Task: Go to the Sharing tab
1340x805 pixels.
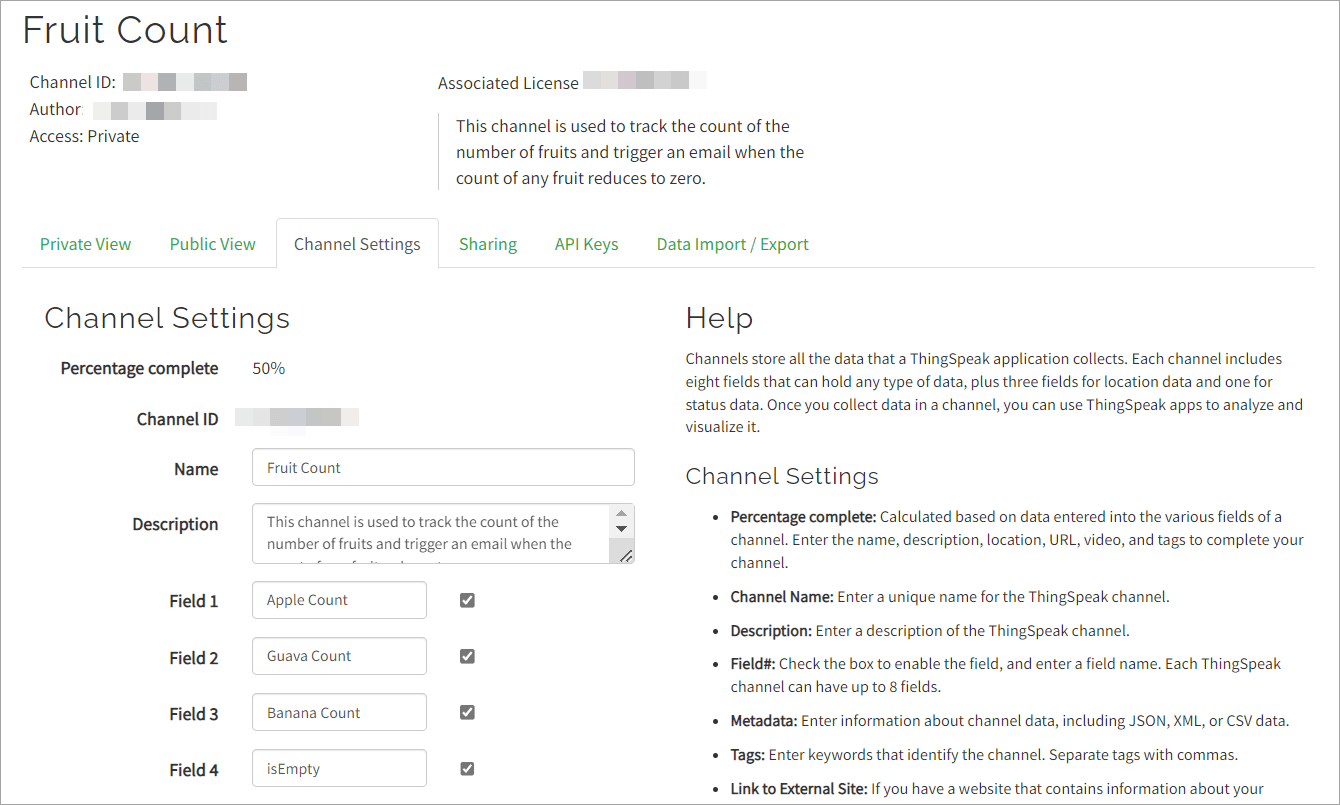Action: point(488,244)
